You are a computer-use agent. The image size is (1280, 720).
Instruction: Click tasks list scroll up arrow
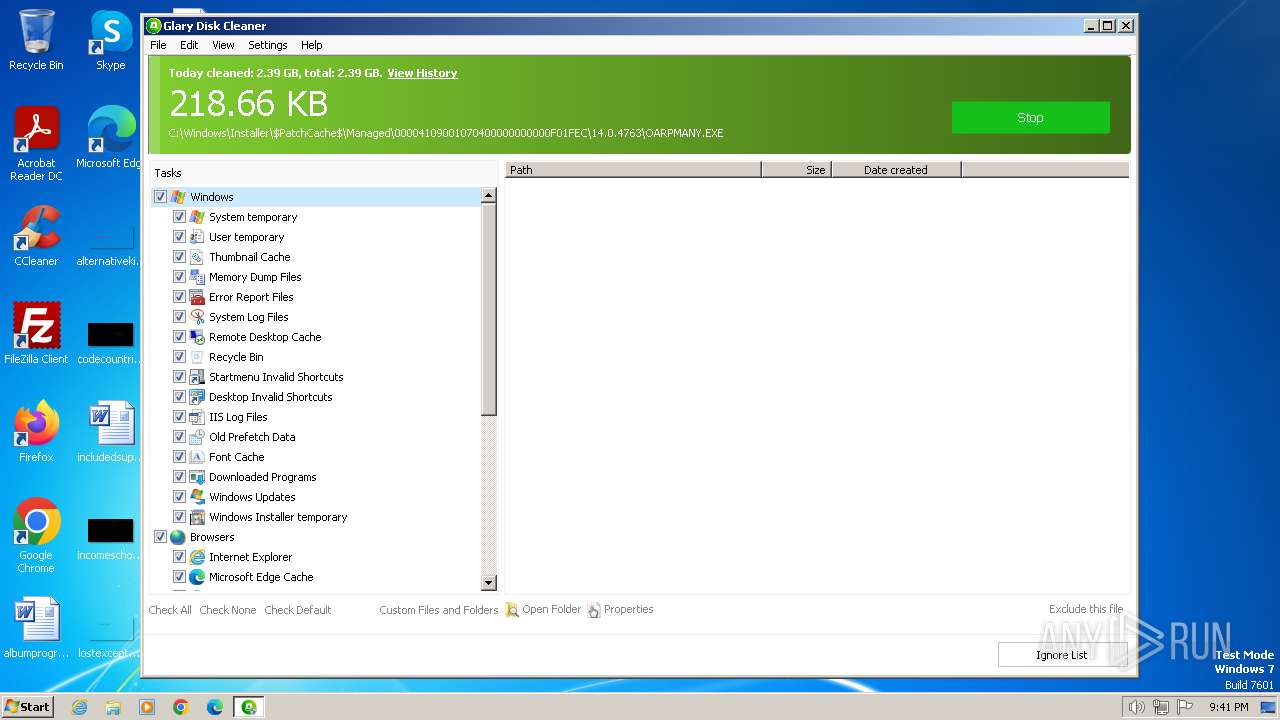coord(489,196)
